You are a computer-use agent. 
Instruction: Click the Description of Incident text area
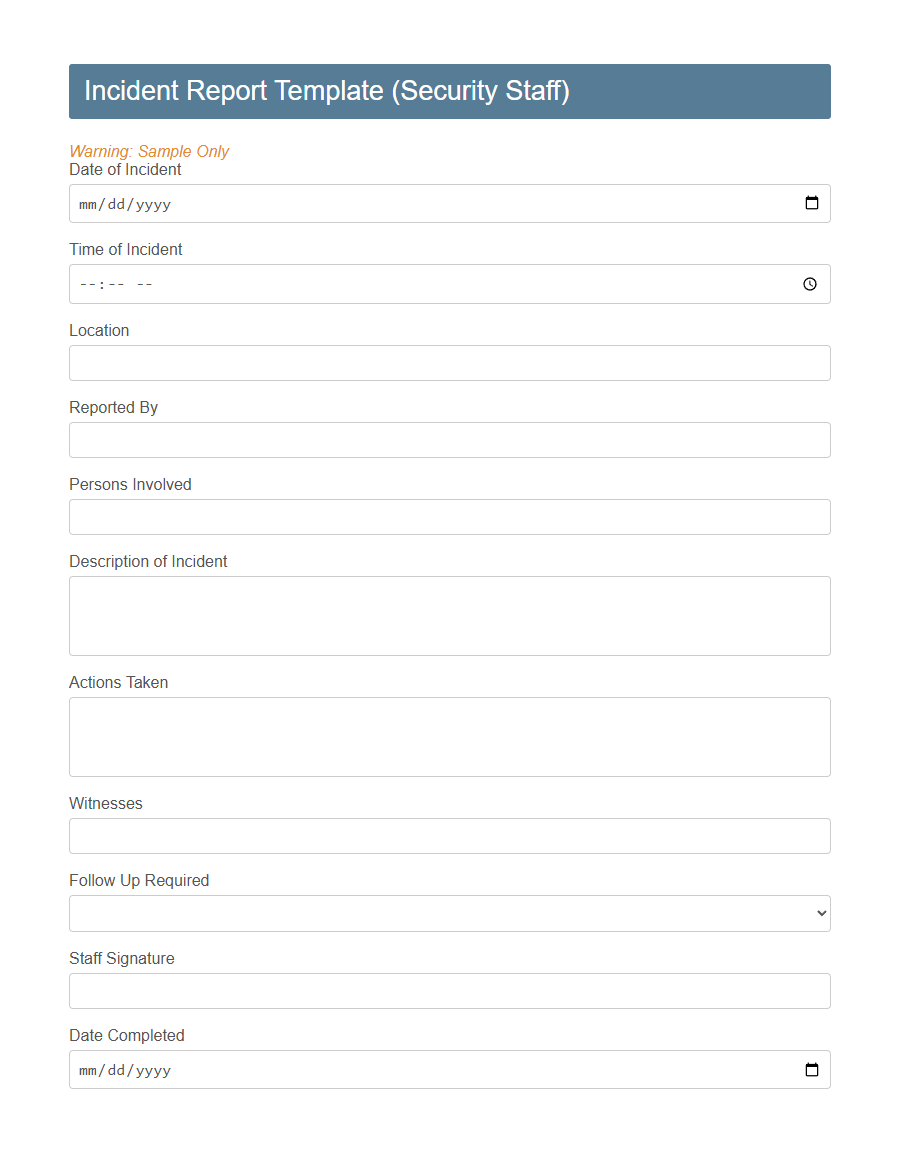(449, 615)
